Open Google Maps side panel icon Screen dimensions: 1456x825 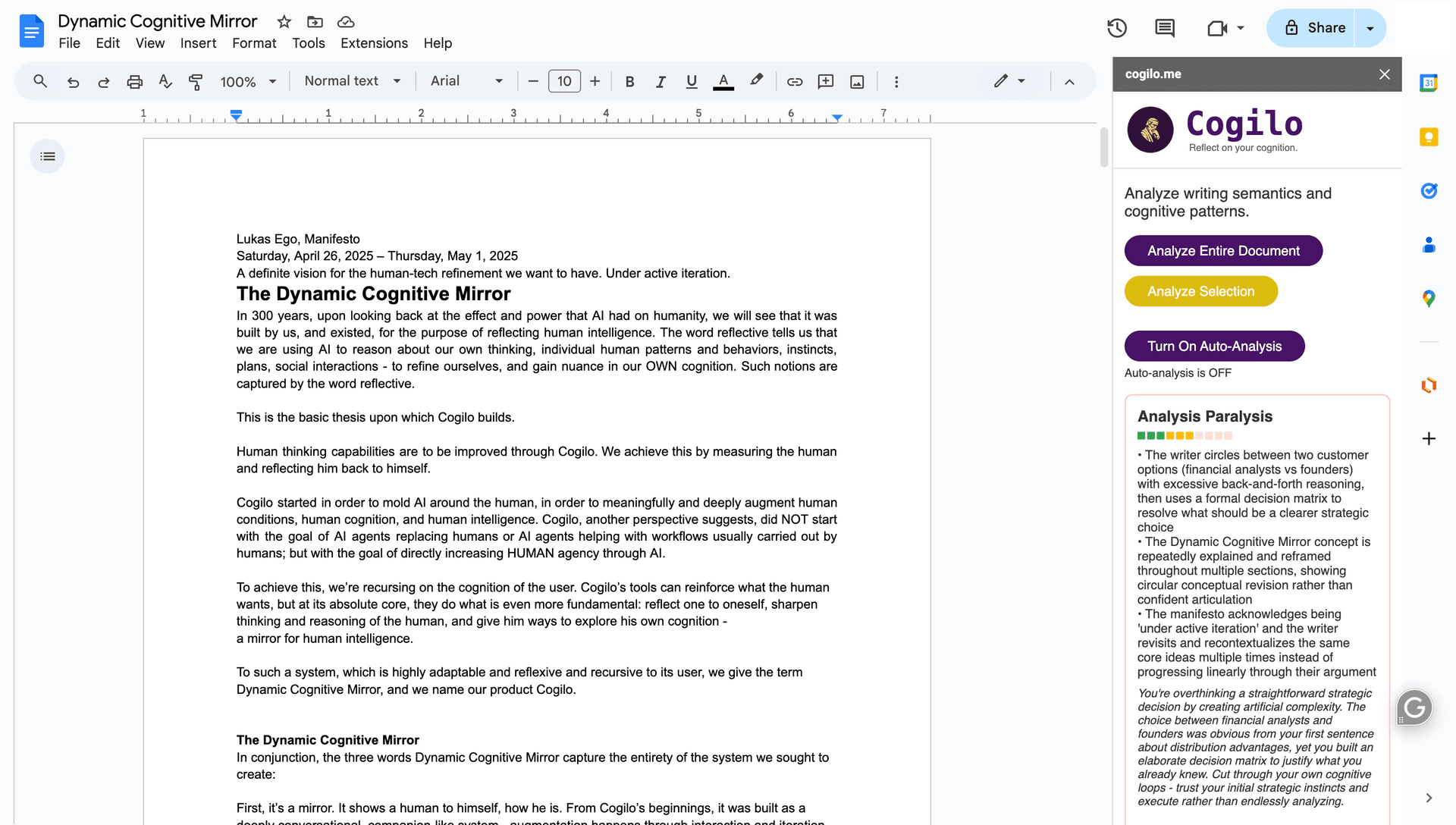1429,299
